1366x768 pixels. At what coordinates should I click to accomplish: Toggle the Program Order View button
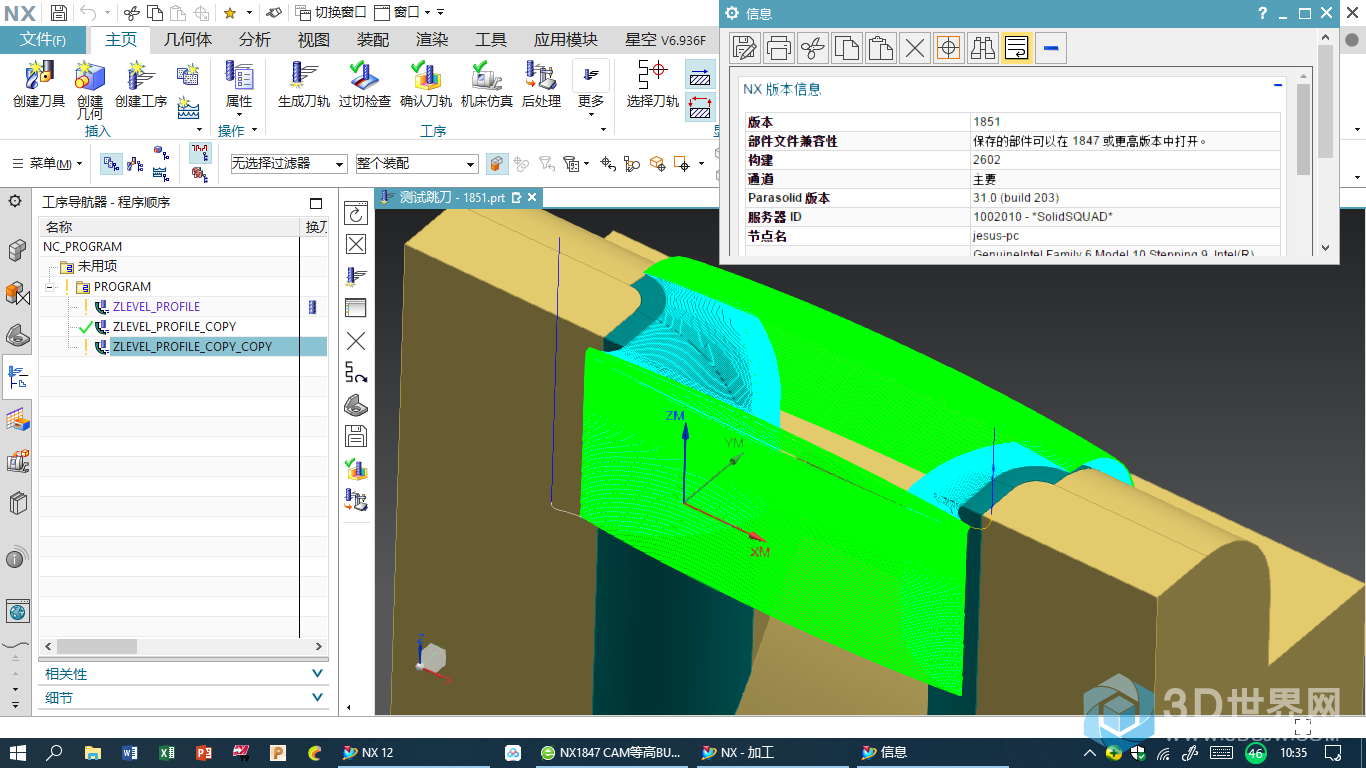(x=112, y=163)
